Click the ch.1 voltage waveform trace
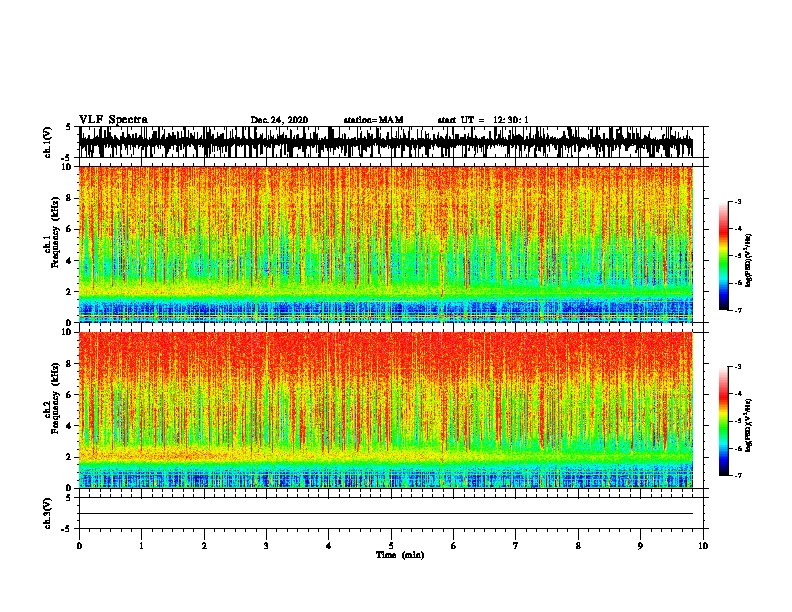The image size is (792, 612). click(386, 142)
